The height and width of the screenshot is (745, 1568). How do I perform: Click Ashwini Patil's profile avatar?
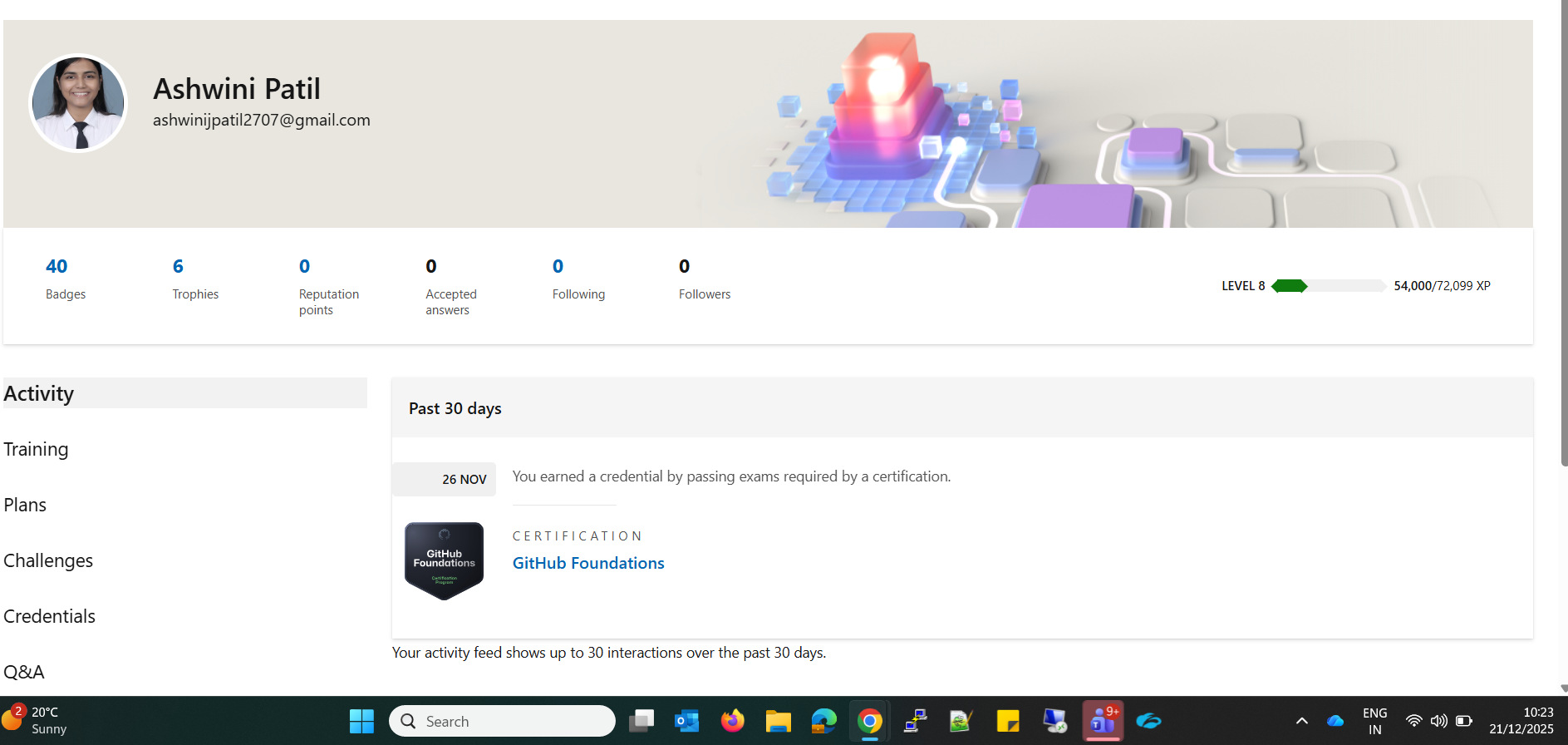[78, 103]
